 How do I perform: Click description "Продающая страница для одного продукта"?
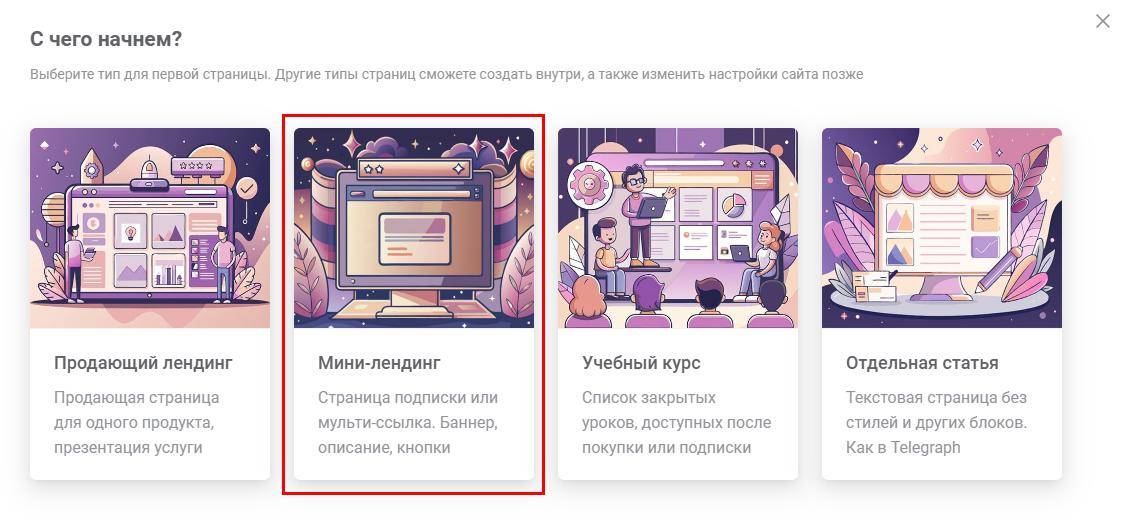tap(137, 410)
